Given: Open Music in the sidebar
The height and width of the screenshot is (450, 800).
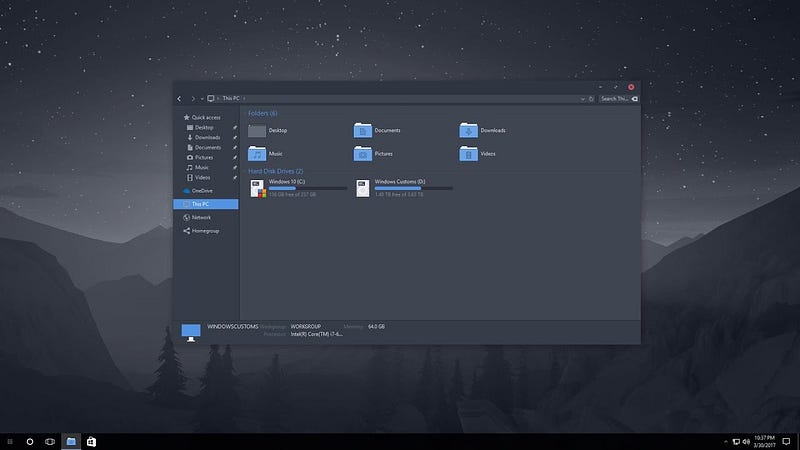Looking at the screenshot, I should coord(197,167).
